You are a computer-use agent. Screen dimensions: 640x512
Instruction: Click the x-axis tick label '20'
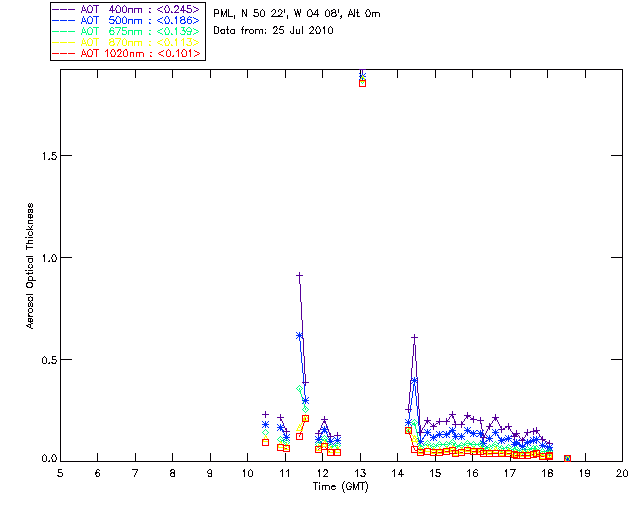[x=622, y=473]
